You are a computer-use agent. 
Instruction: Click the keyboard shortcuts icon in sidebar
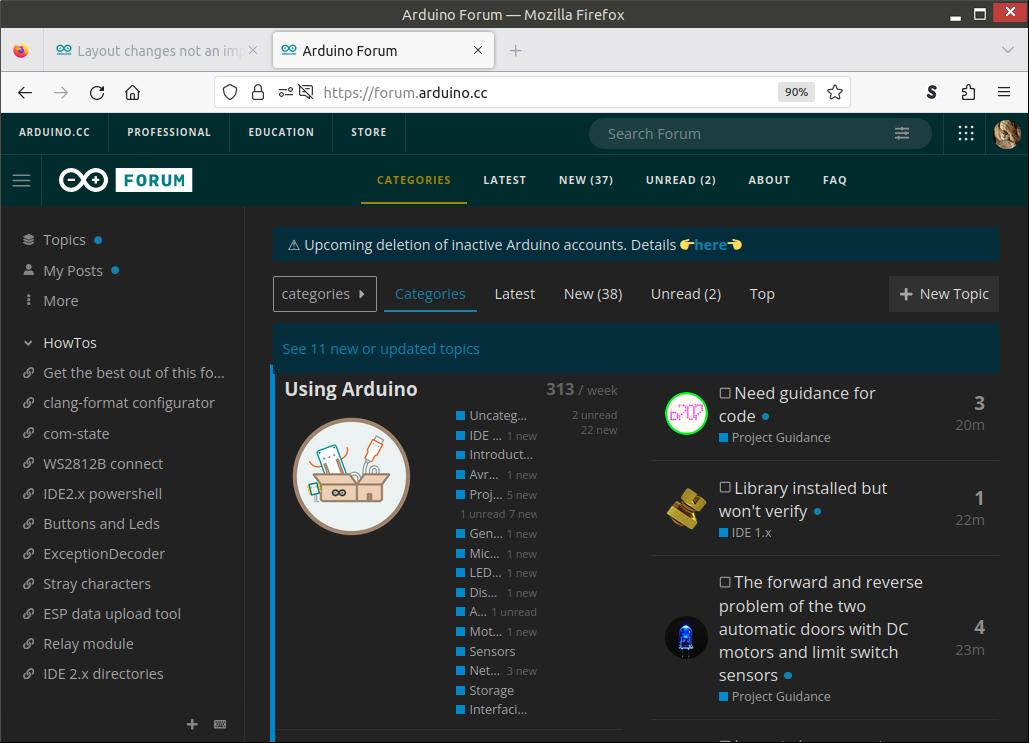coord(219,724)
